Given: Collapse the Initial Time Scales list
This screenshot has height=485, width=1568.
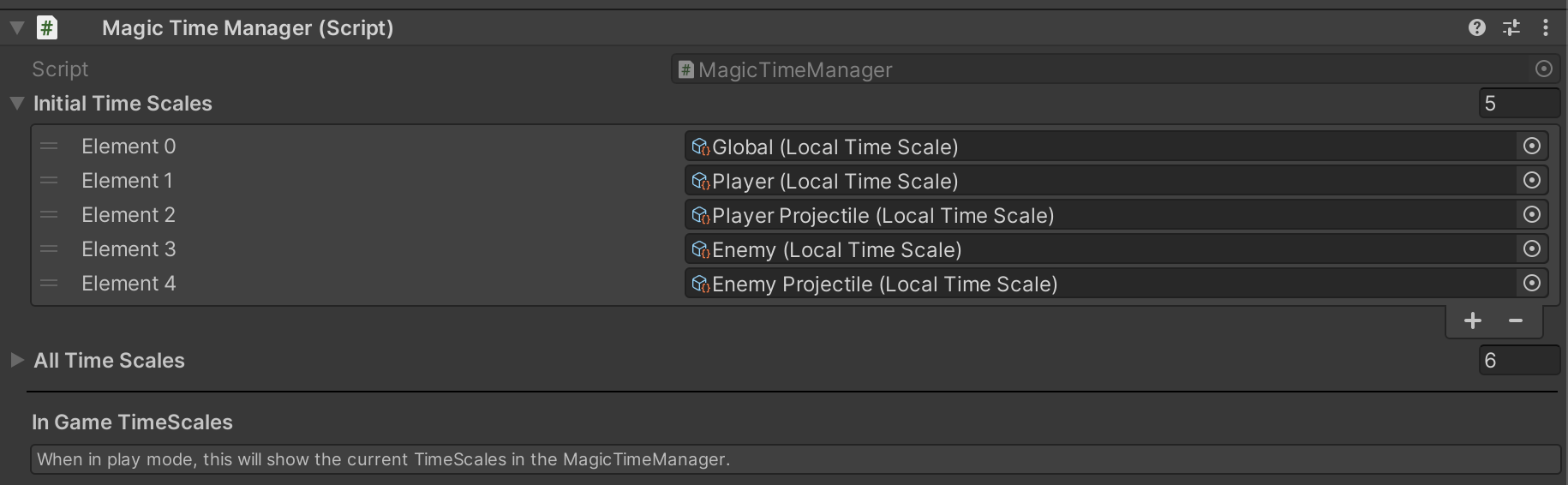Looking at the screenshot, I should point(16,104).
